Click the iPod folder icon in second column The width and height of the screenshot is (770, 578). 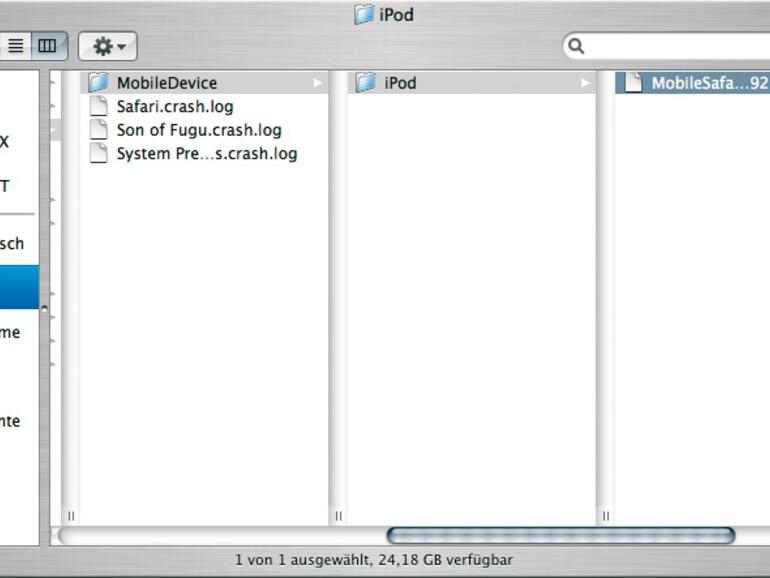[366, 83]
